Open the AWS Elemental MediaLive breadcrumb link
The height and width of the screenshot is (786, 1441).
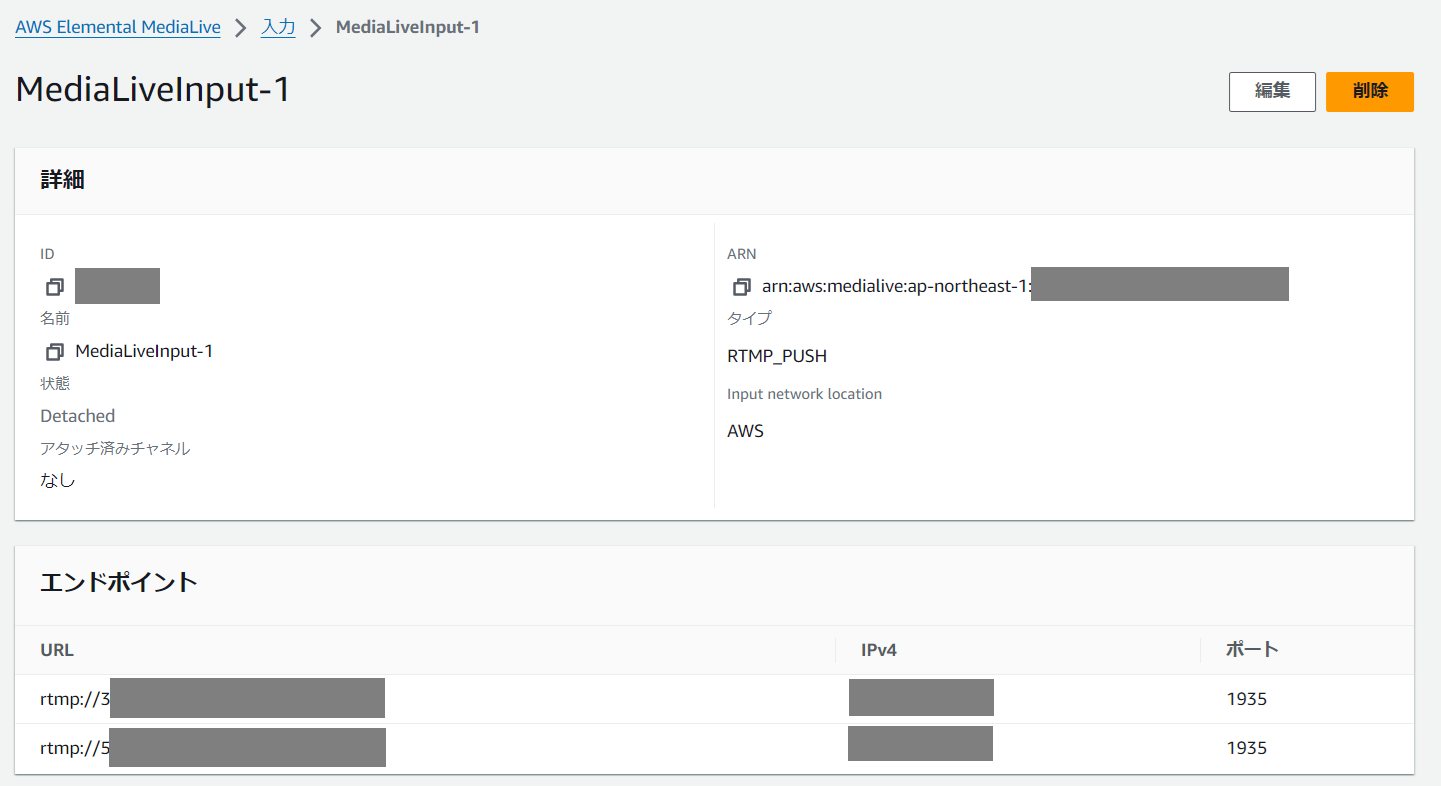point(118,27)
